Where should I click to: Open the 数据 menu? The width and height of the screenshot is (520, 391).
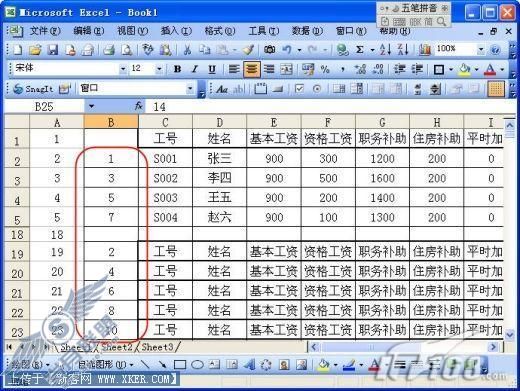tap(307, 31)
